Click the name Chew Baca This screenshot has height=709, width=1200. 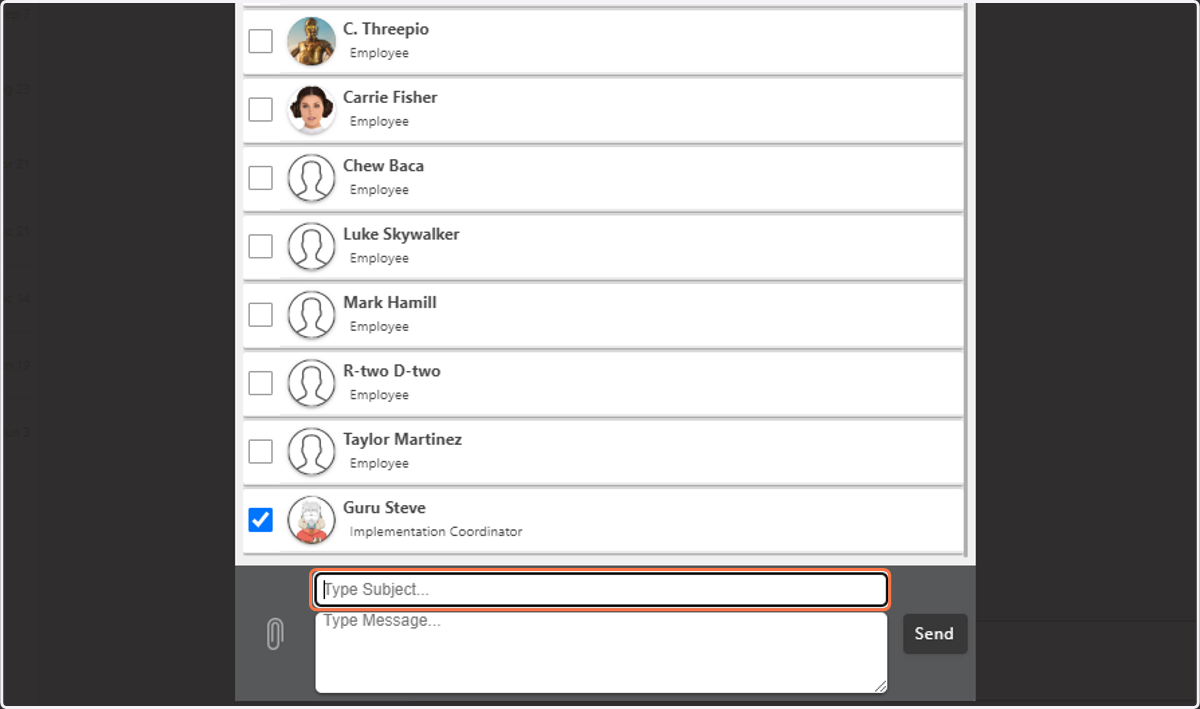coord(383,166)
